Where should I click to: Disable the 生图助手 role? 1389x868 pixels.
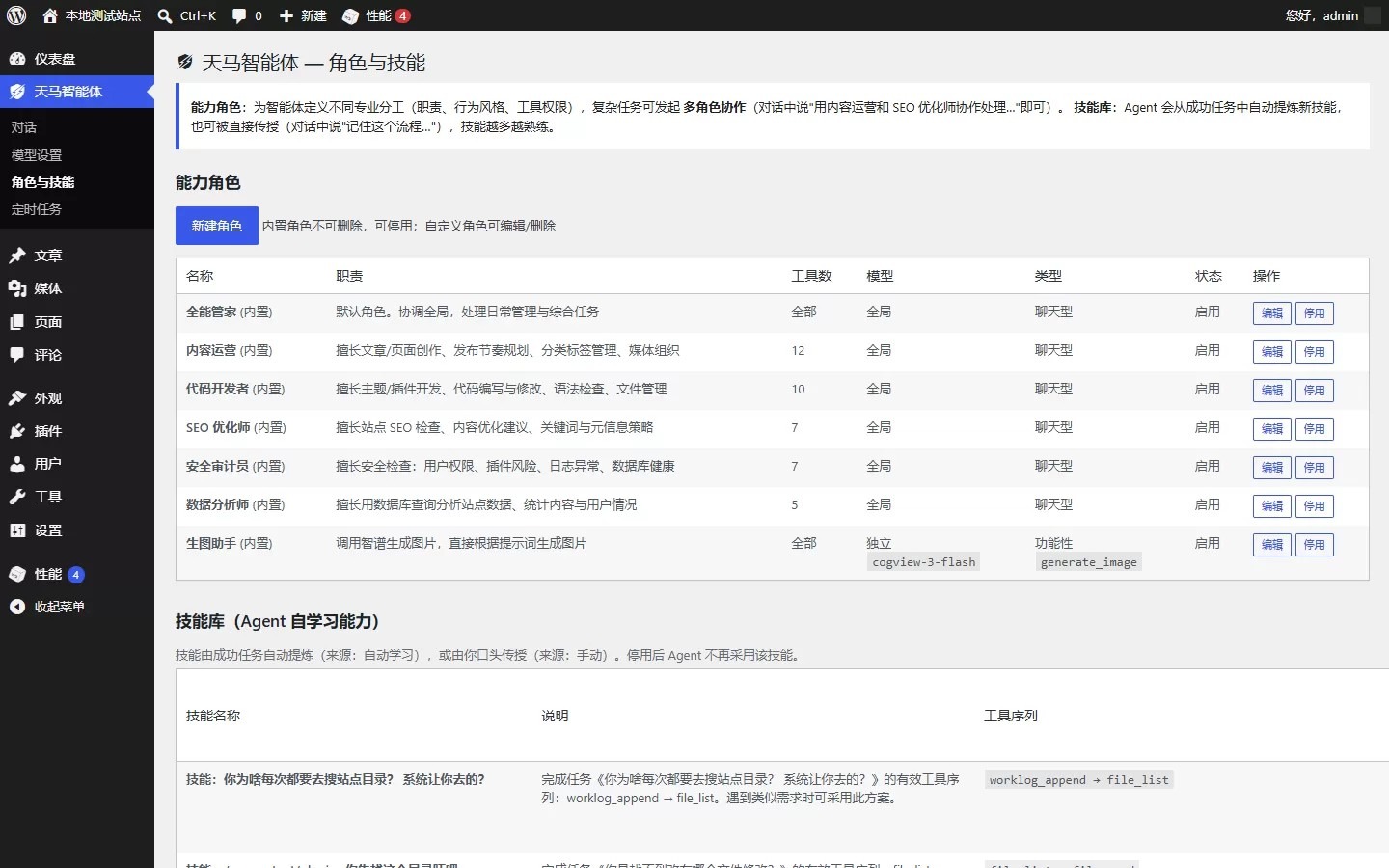1315,545
